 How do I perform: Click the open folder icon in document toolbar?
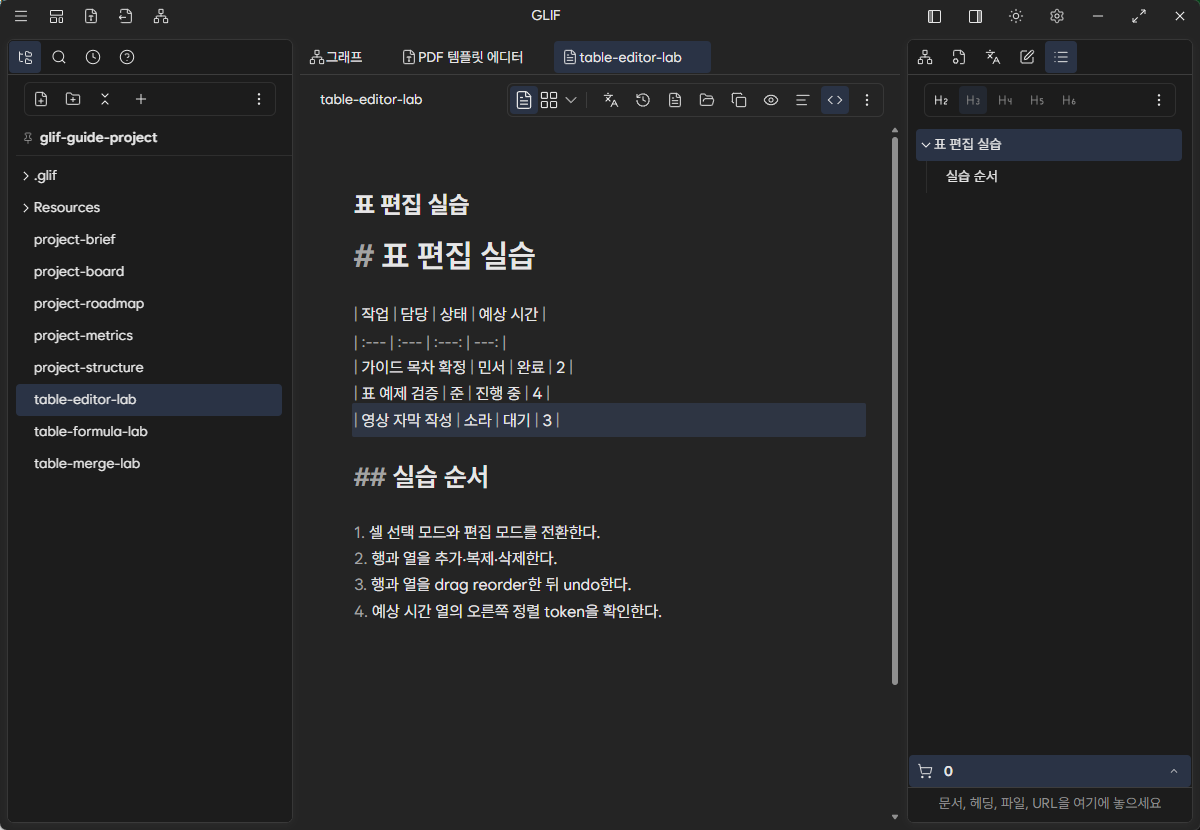pos(707,100)
